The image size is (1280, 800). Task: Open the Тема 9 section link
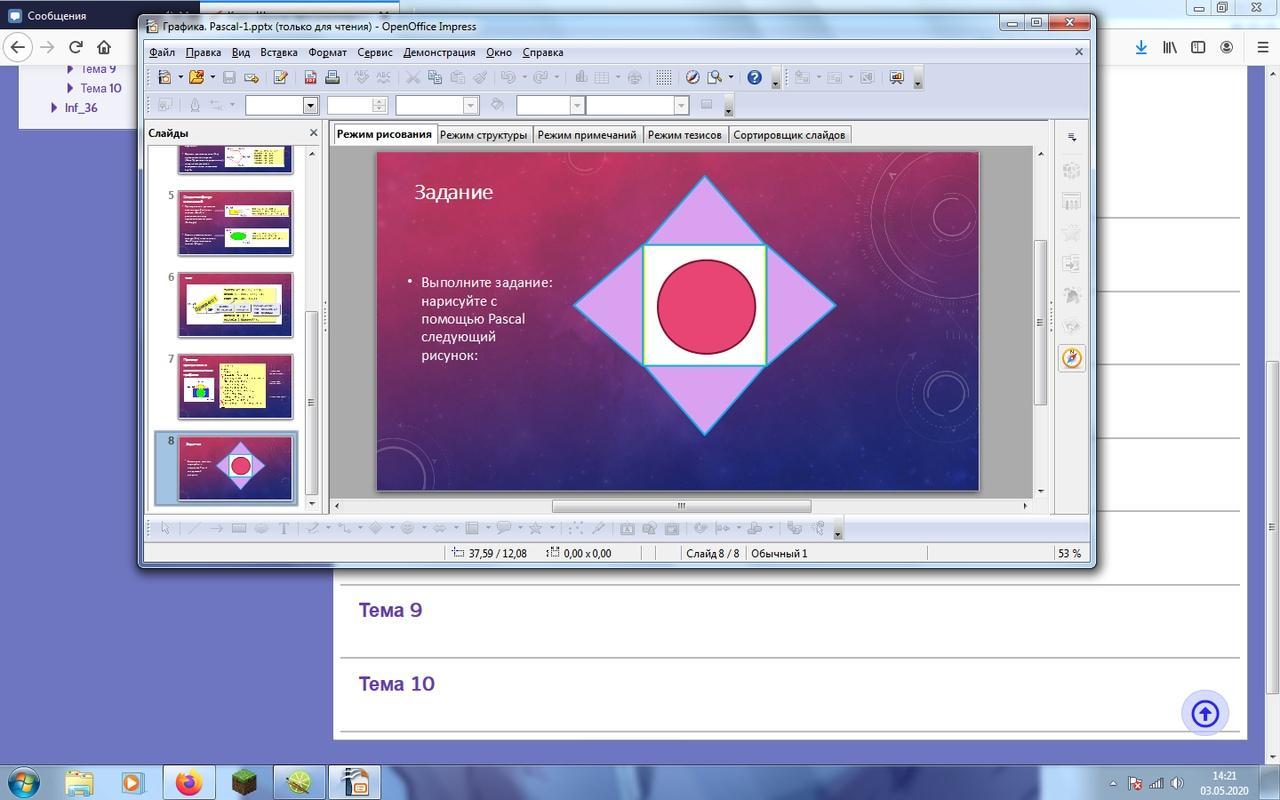[x=390, y=610]
